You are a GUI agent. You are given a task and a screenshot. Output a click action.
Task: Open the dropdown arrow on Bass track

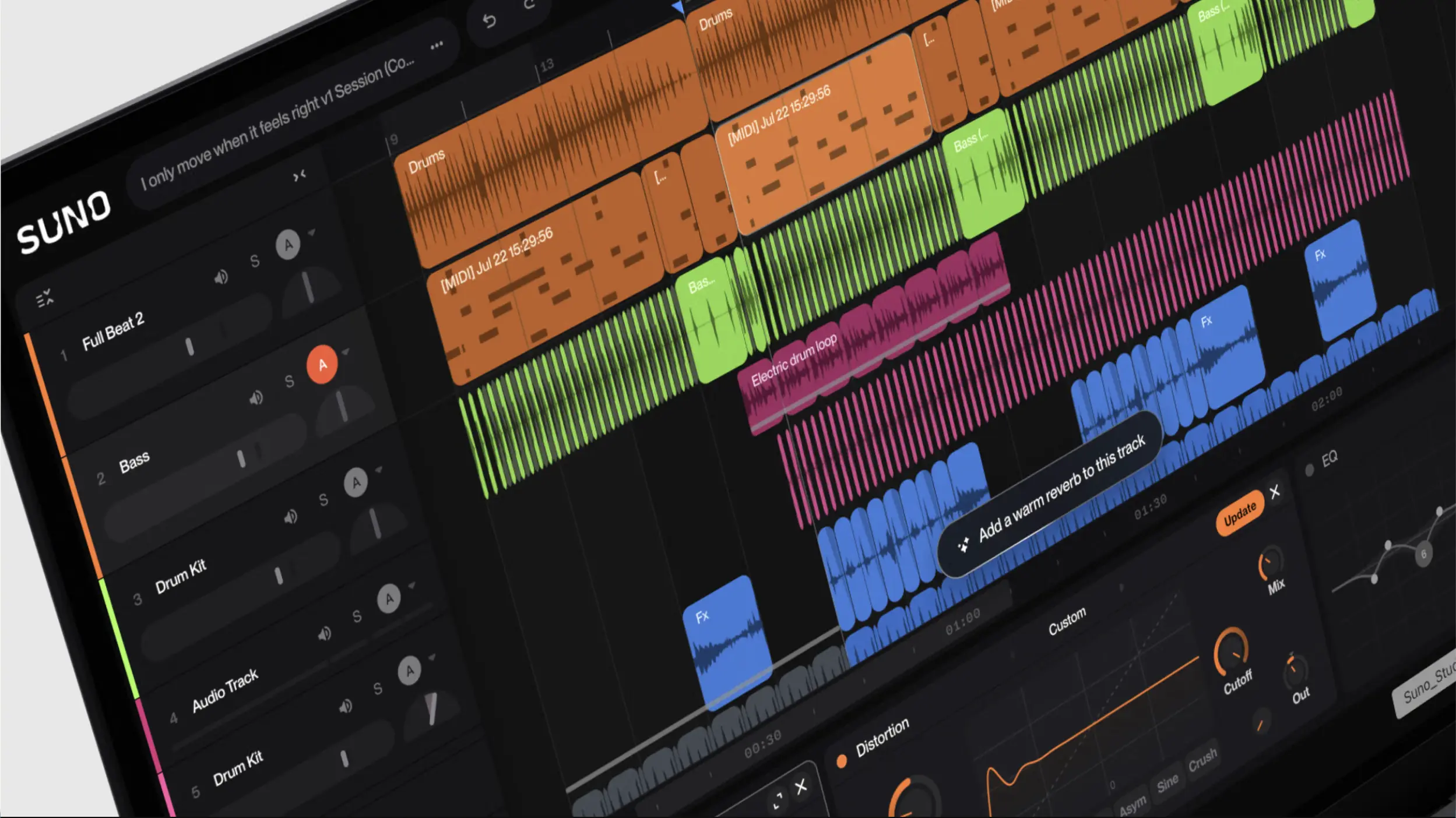click(346, 352)
